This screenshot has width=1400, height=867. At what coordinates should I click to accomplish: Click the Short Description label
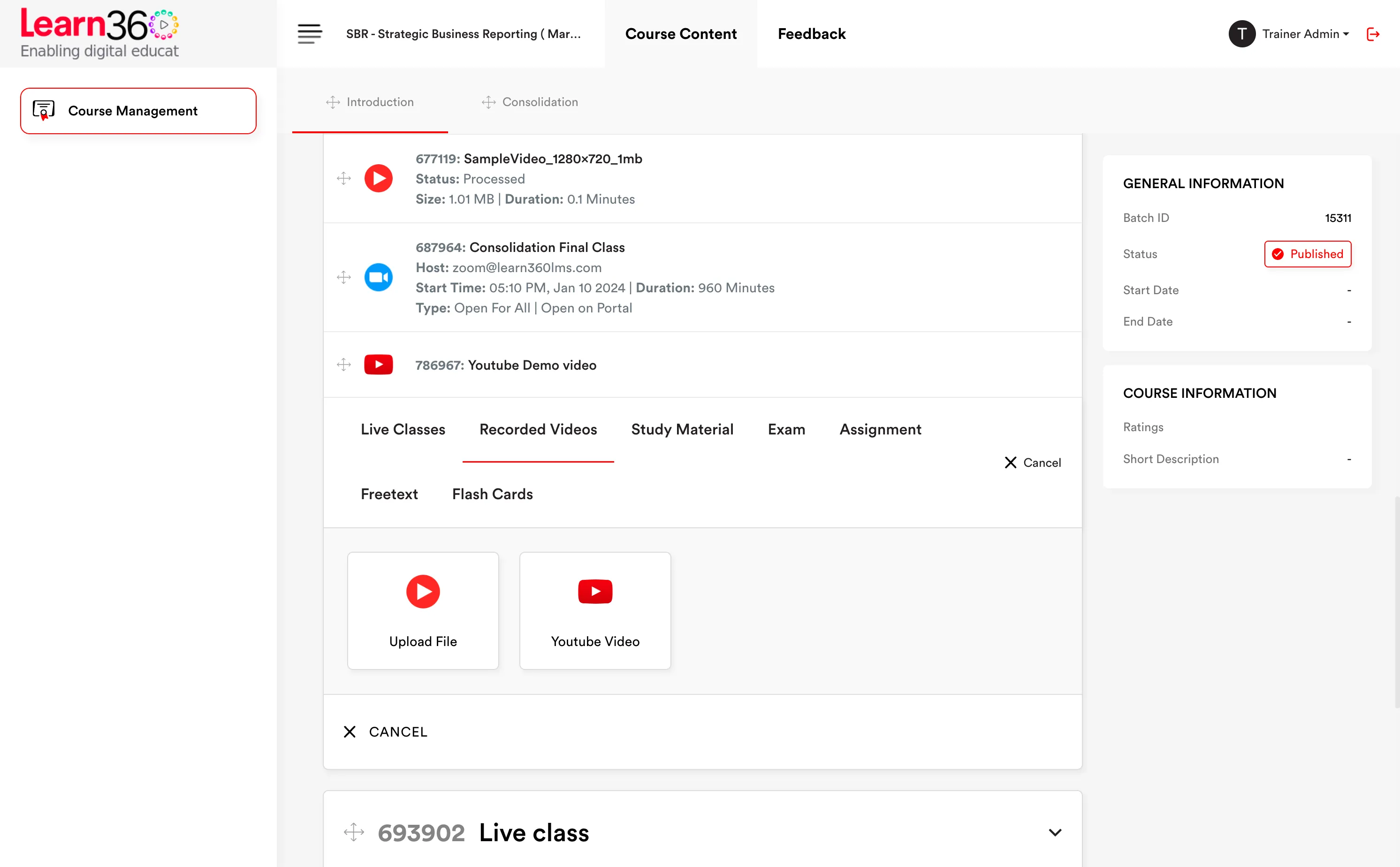coord(1171,459)
